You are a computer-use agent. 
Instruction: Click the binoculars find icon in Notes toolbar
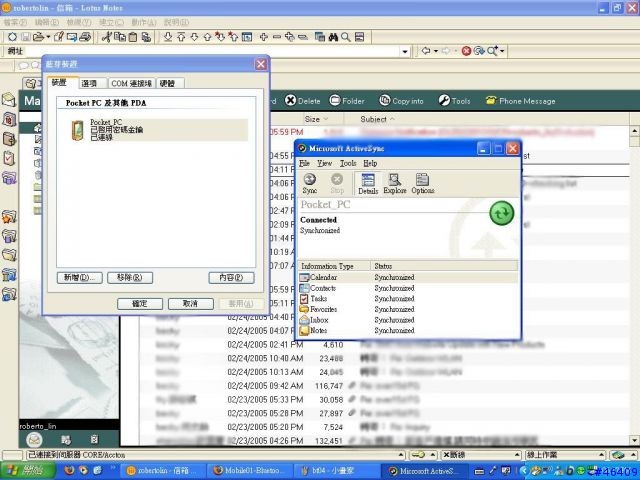(333, 37)
